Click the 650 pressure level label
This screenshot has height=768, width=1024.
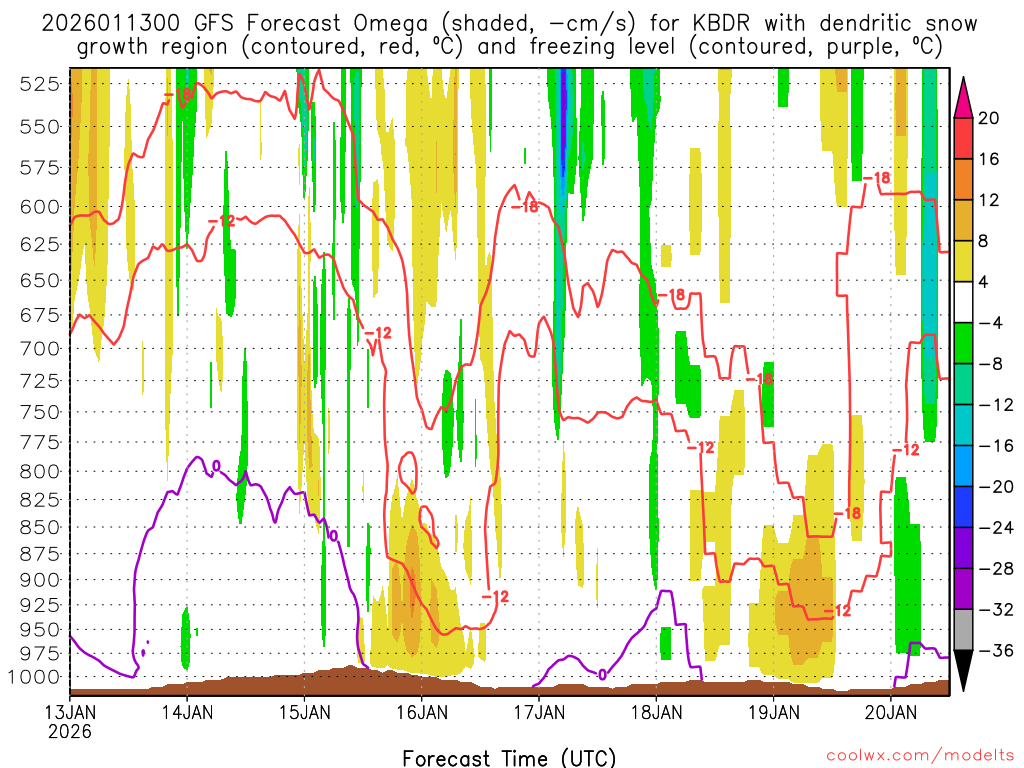pyautogui.click(x=39, y=280)
